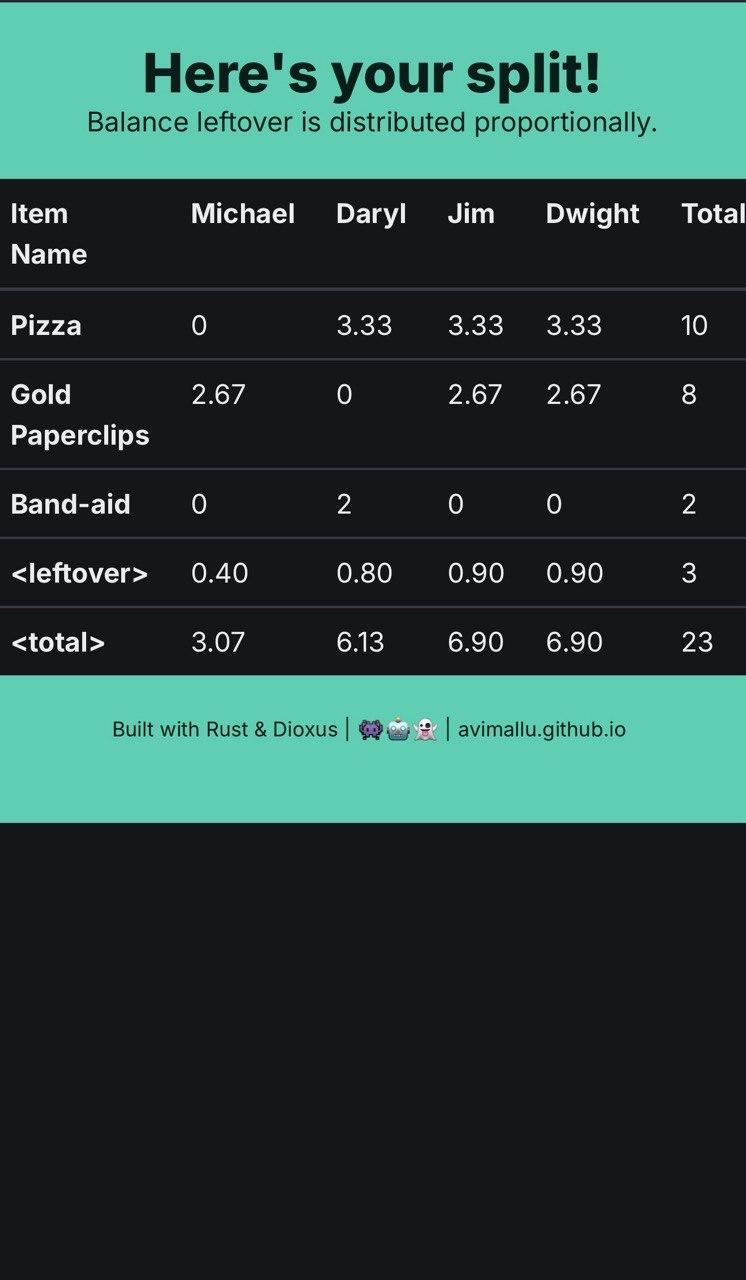Click the "Built with Rust & Dioxus" text
This screenshot has width=746, height=1280.
tap(225, 730)
